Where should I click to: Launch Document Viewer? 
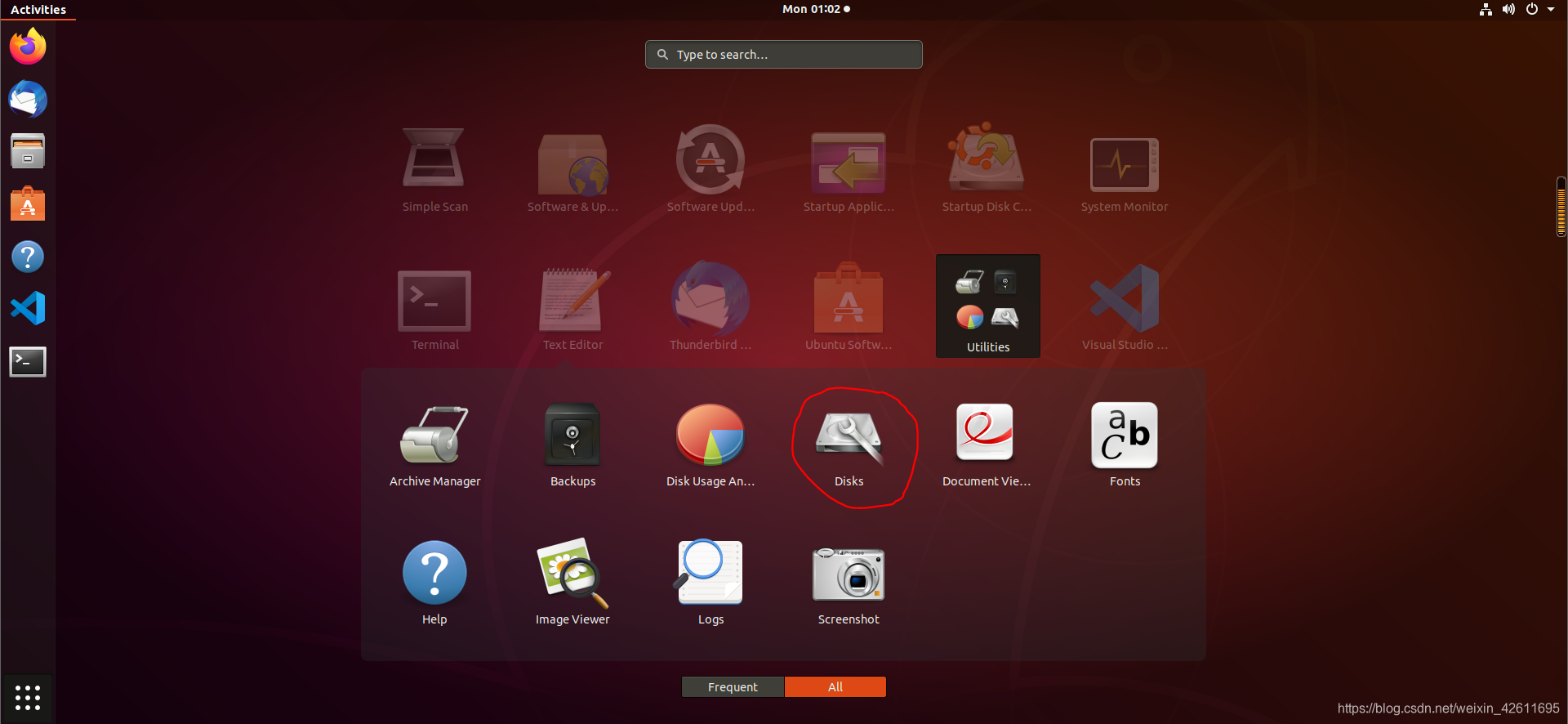click(x=987, y=446)
